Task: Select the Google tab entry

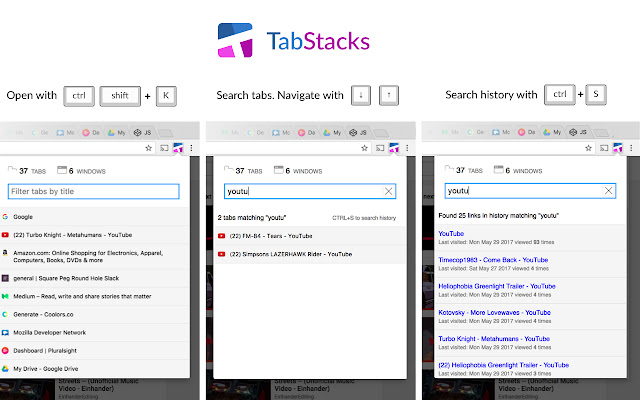Action: [x=95, y=217]
